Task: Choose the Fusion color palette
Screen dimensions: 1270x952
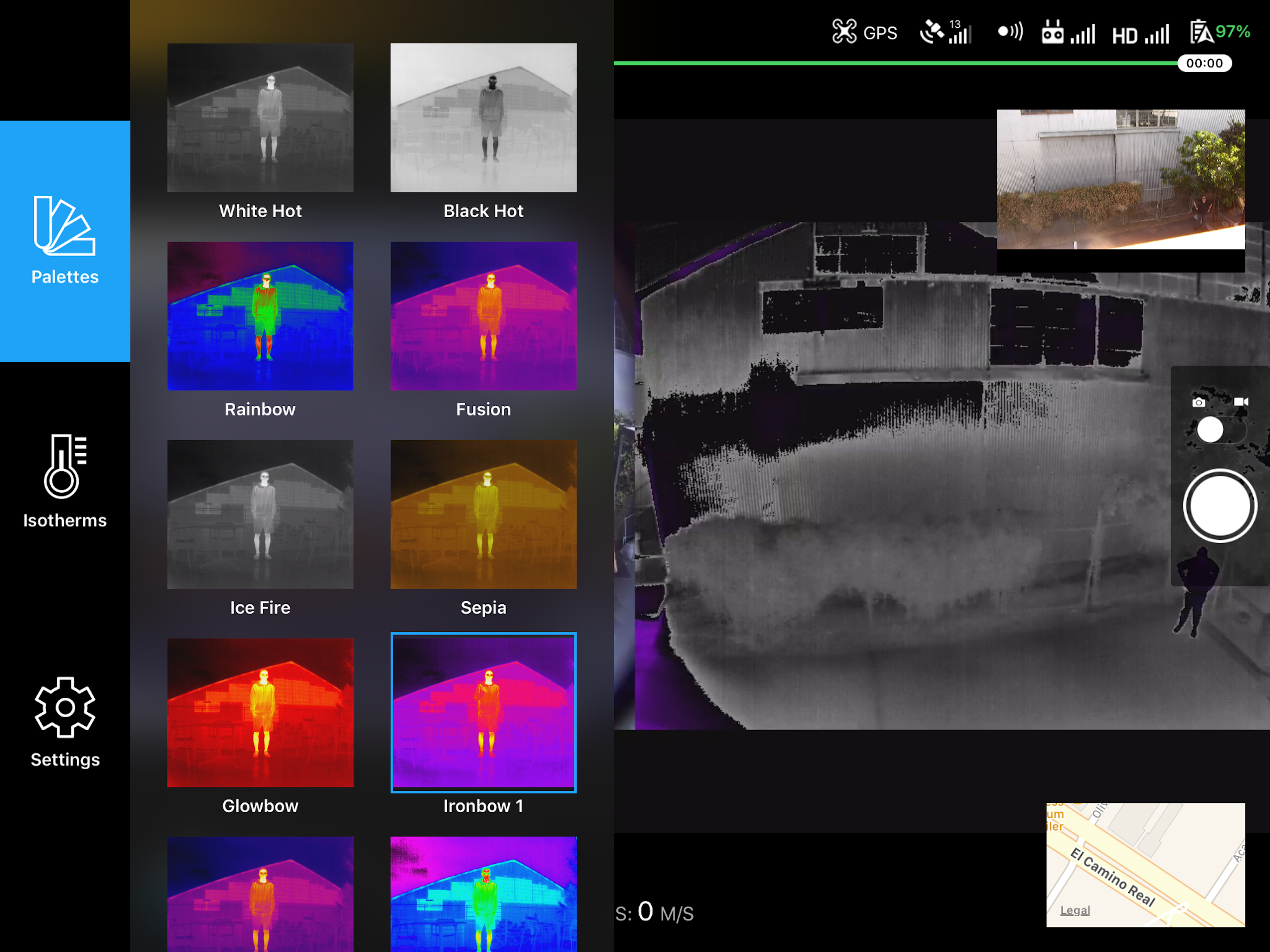Action: pos(483,316)
